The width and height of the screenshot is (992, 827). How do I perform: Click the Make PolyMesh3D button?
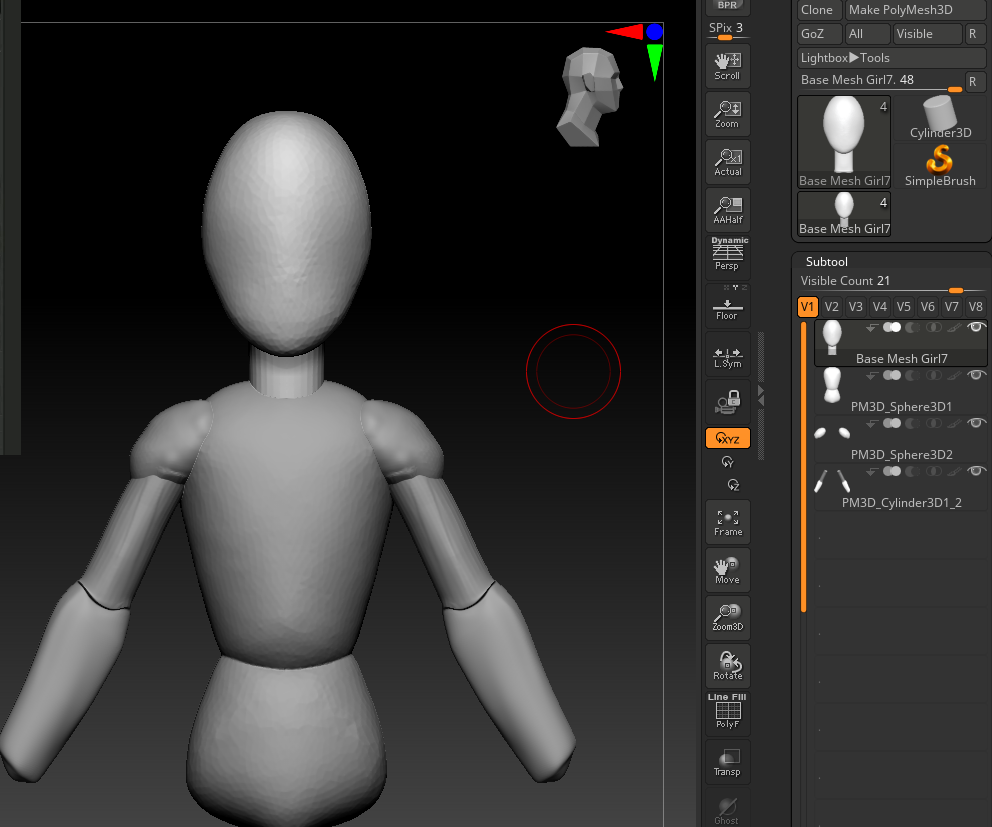pyautogui.click(x=901, y=10)
